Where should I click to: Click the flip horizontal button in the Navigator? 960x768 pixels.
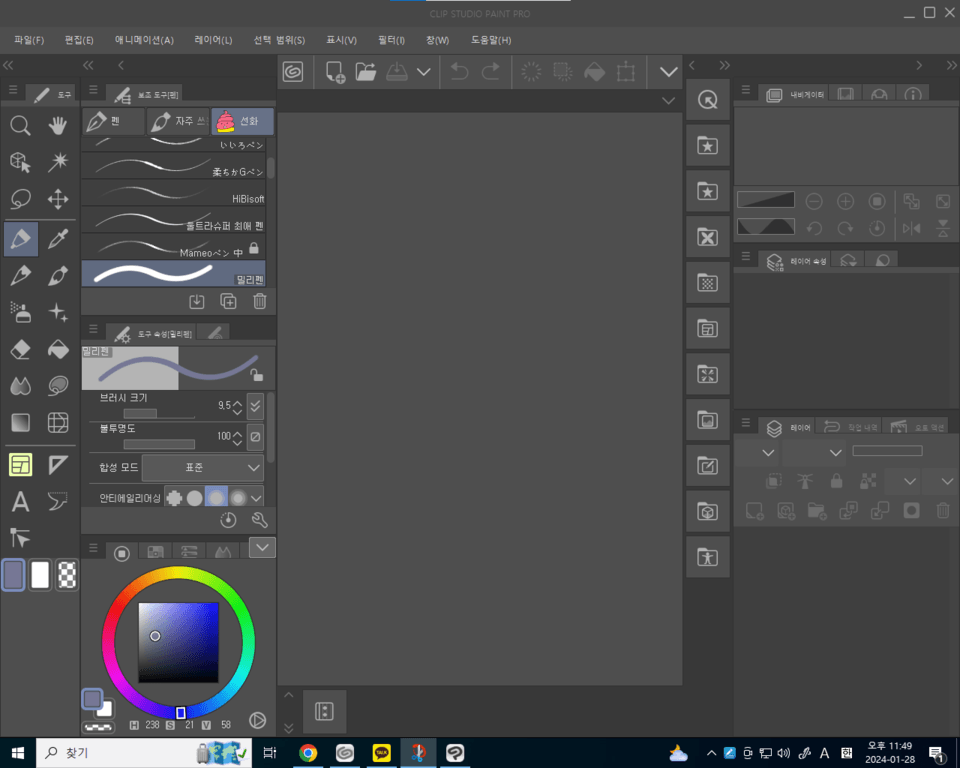(x=911, y=228)
